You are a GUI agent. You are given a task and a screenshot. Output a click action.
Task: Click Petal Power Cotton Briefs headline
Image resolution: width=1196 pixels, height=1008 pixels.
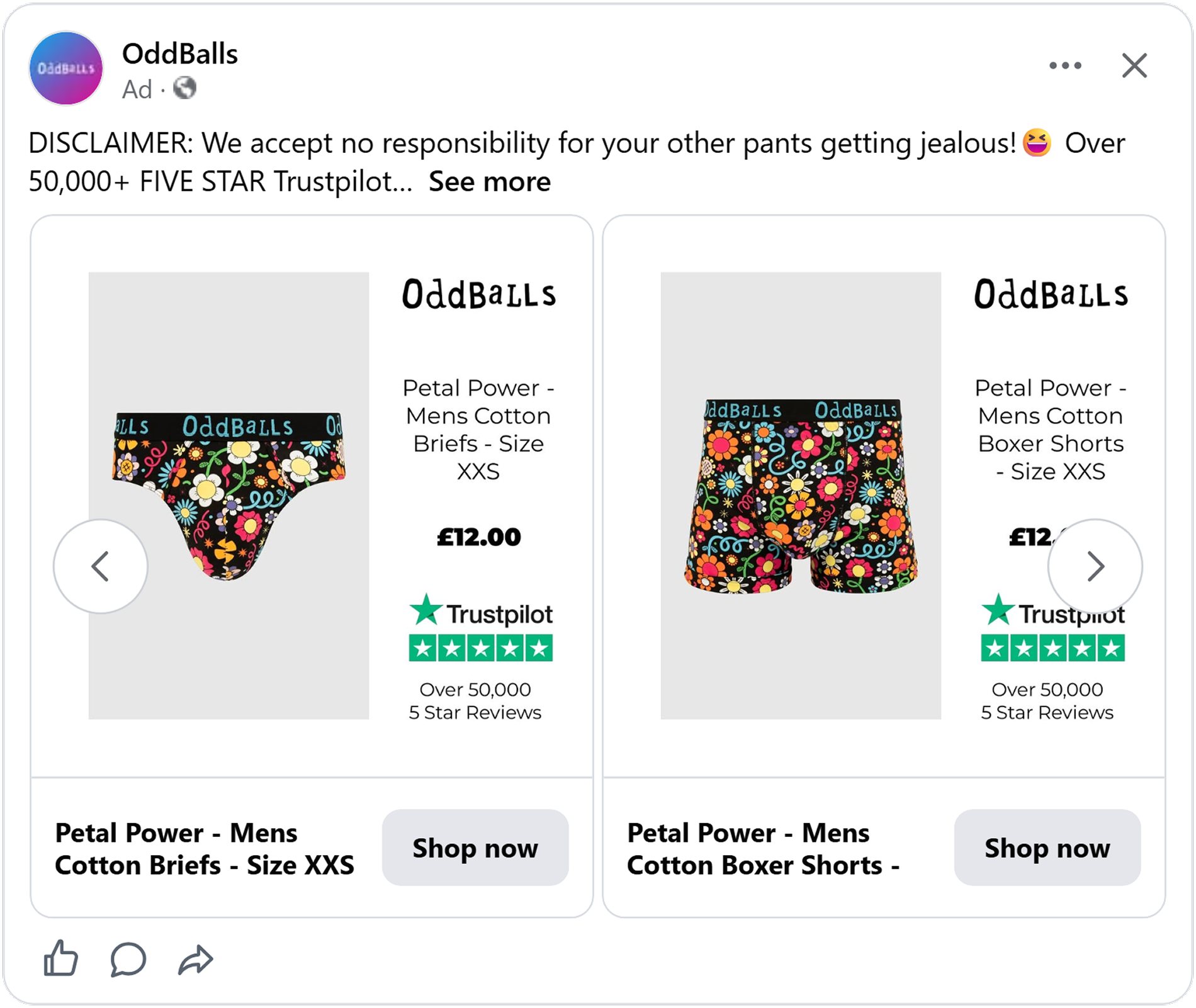coord(205,849)
